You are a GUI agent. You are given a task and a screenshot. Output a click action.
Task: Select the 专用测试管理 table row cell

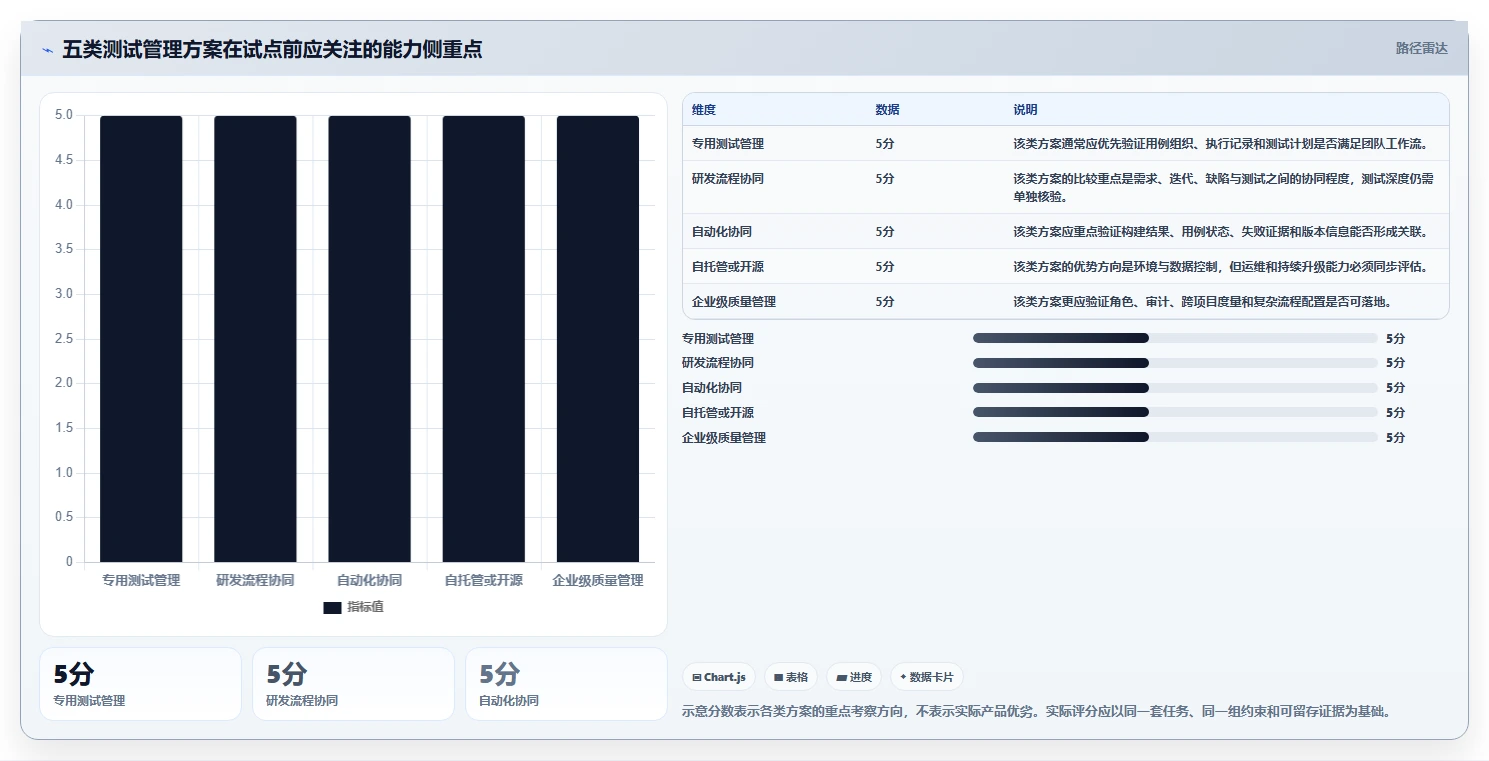[728, 144]
